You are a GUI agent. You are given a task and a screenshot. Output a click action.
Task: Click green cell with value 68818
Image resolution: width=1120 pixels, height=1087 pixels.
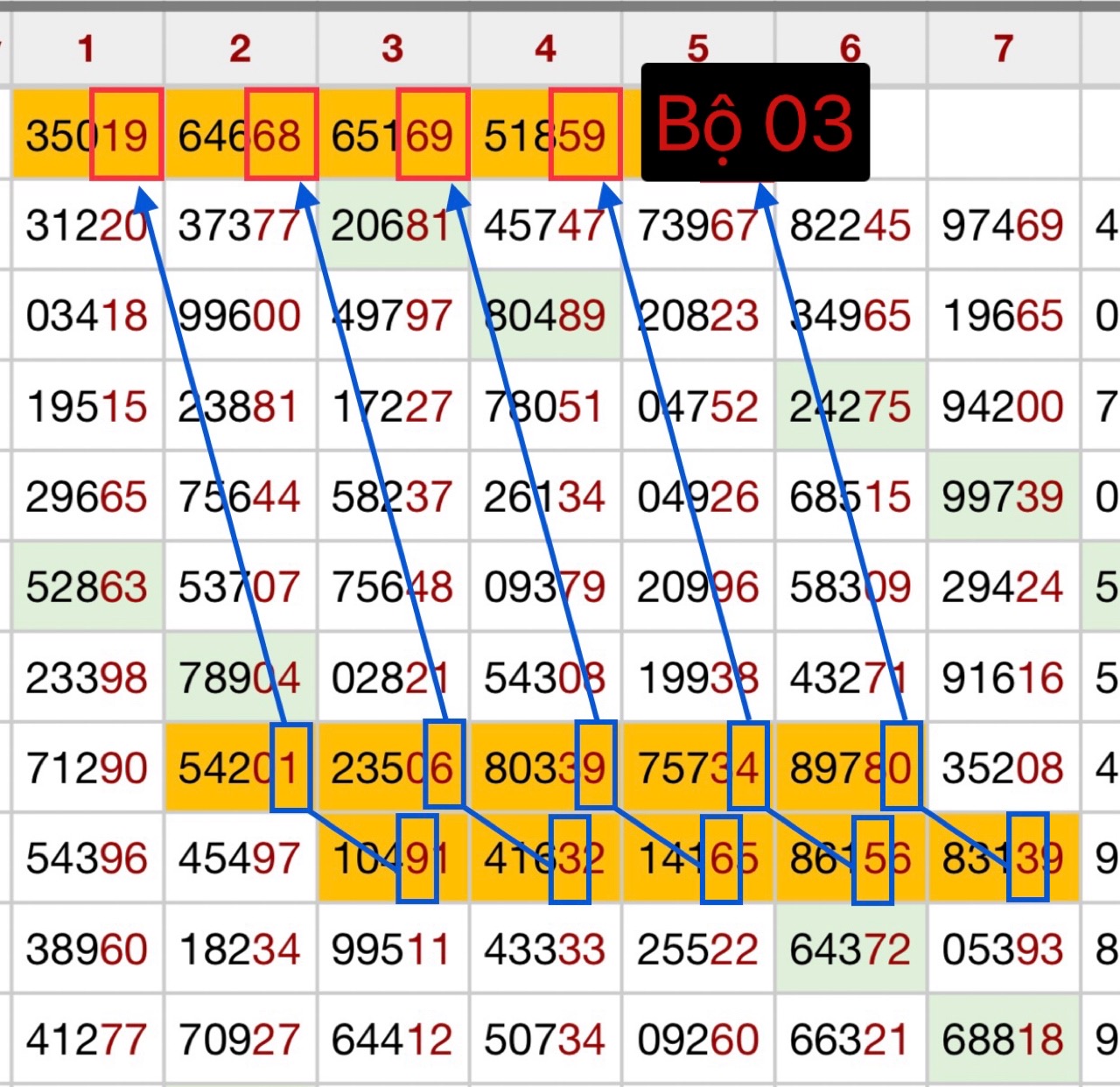pos(1004,1040)
